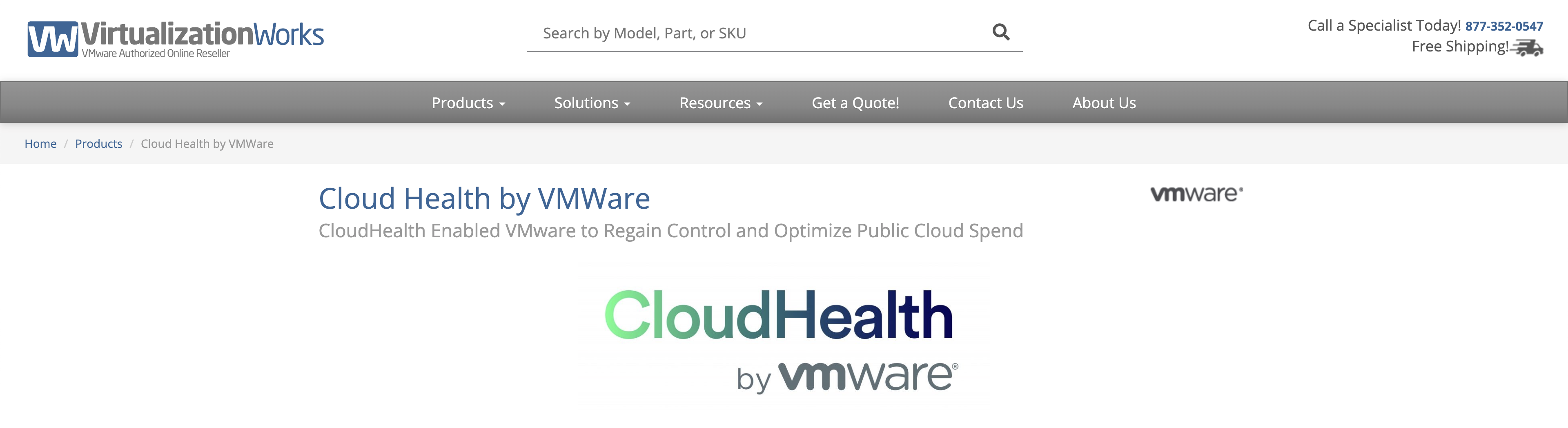Call the specialist number 877-352-0547

(1503, 26)
